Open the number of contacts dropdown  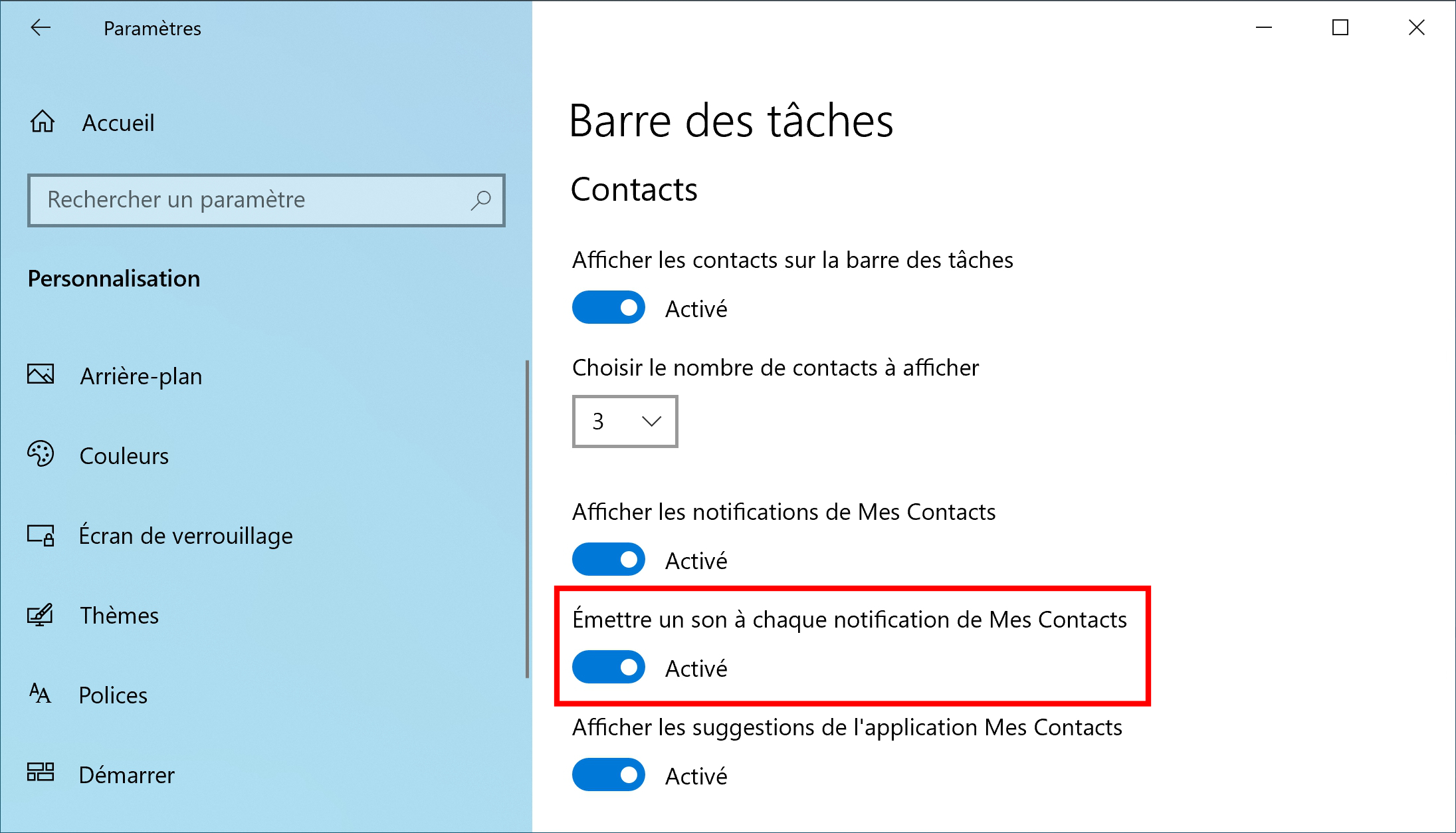pos(625,421)
